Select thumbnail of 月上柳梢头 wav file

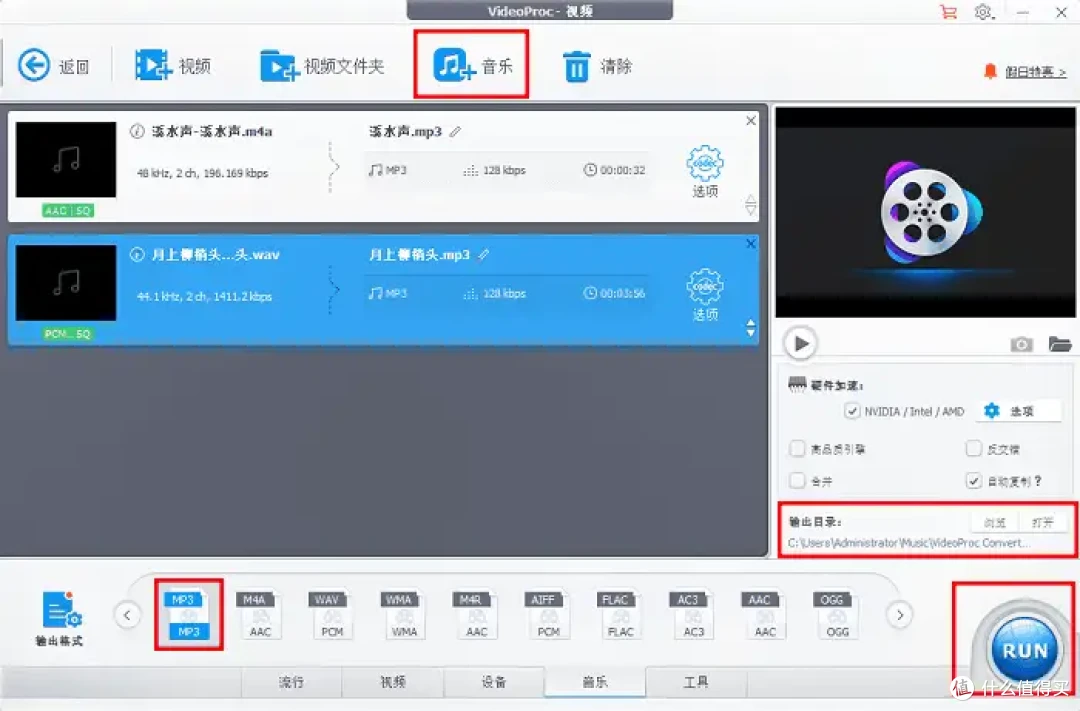coord(66,282)
